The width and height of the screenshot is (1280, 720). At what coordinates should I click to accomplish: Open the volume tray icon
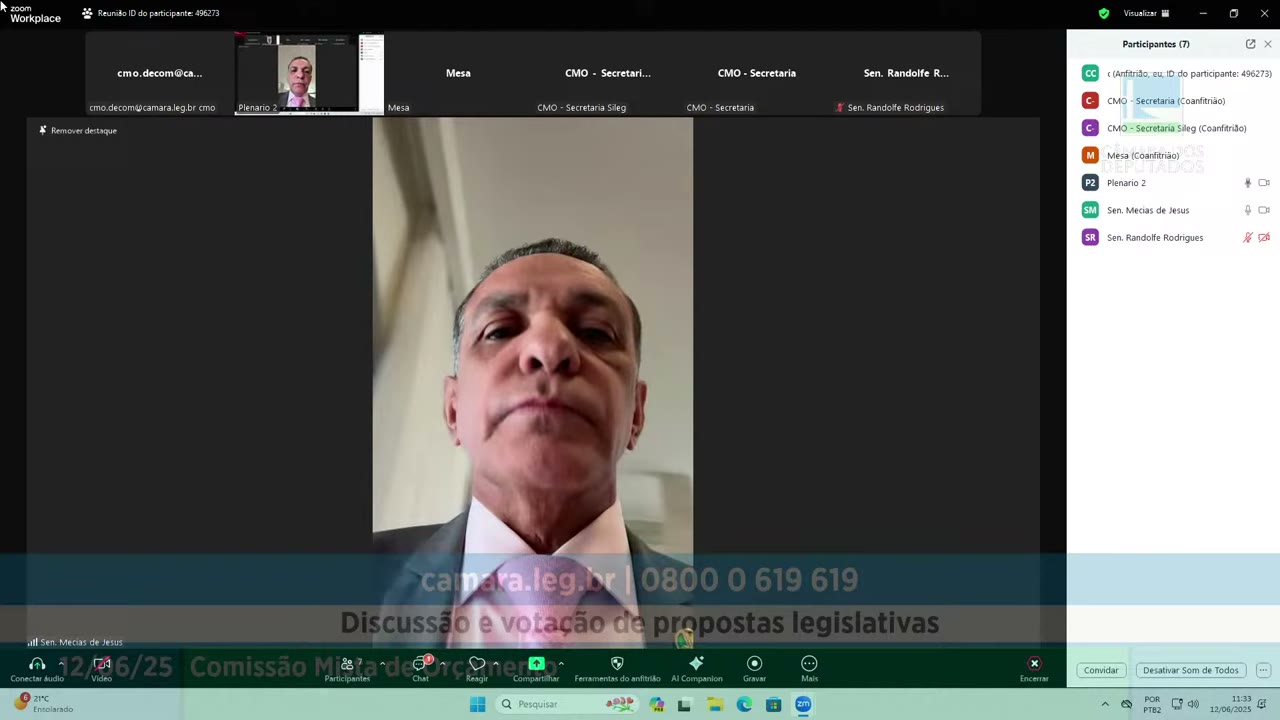(1193, 704)
